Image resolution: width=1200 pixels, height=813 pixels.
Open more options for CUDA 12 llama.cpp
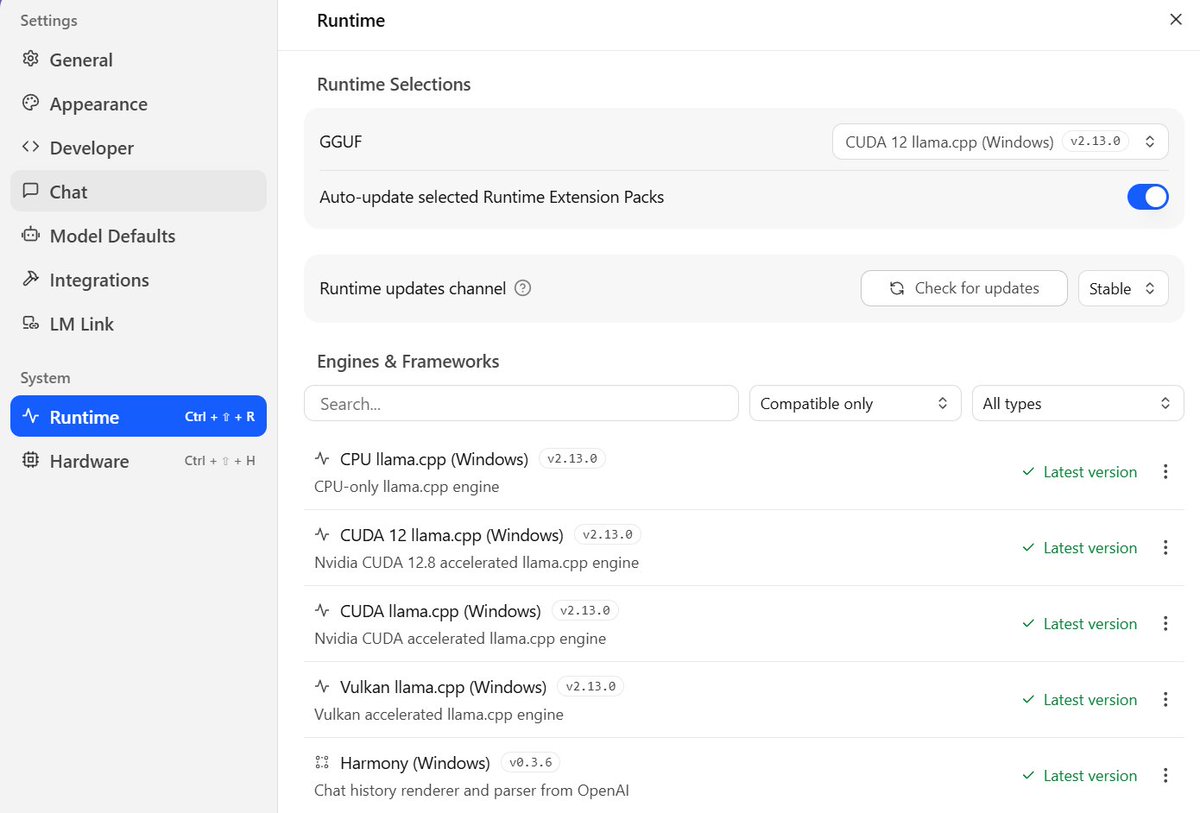[1165, 548]
